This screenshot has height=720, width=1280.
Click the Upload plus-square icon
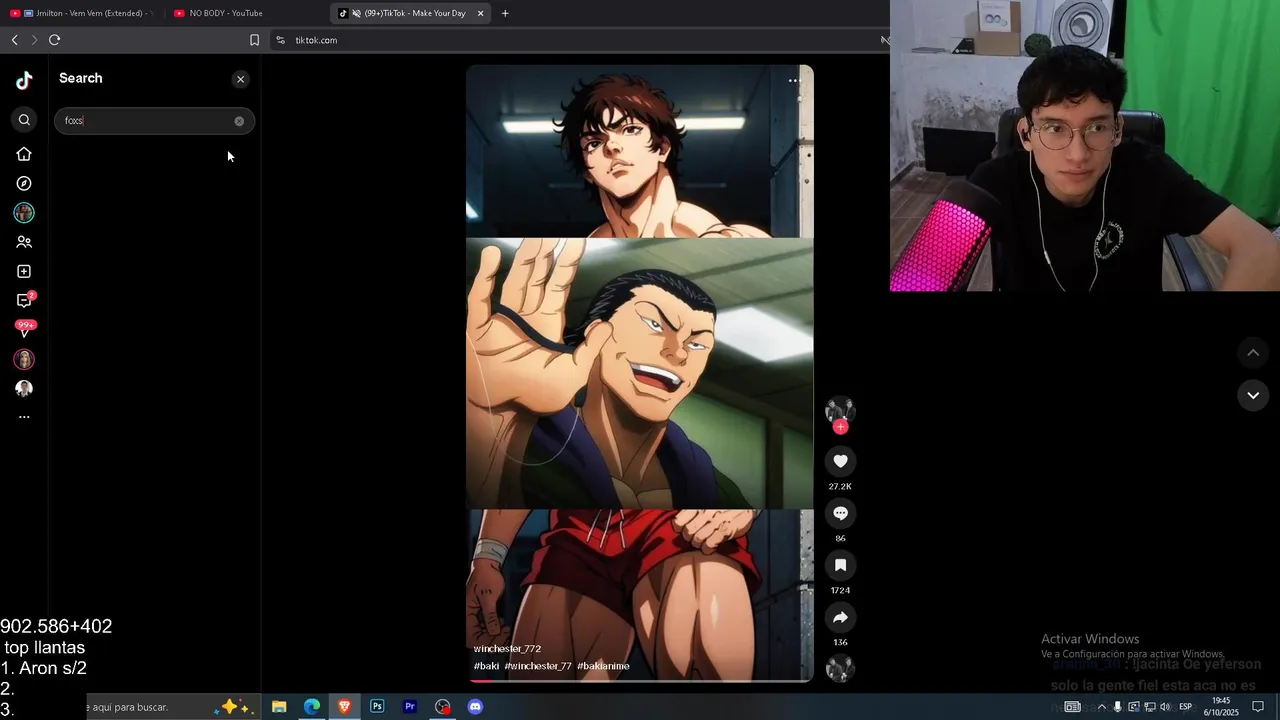[x=24, y=271]
